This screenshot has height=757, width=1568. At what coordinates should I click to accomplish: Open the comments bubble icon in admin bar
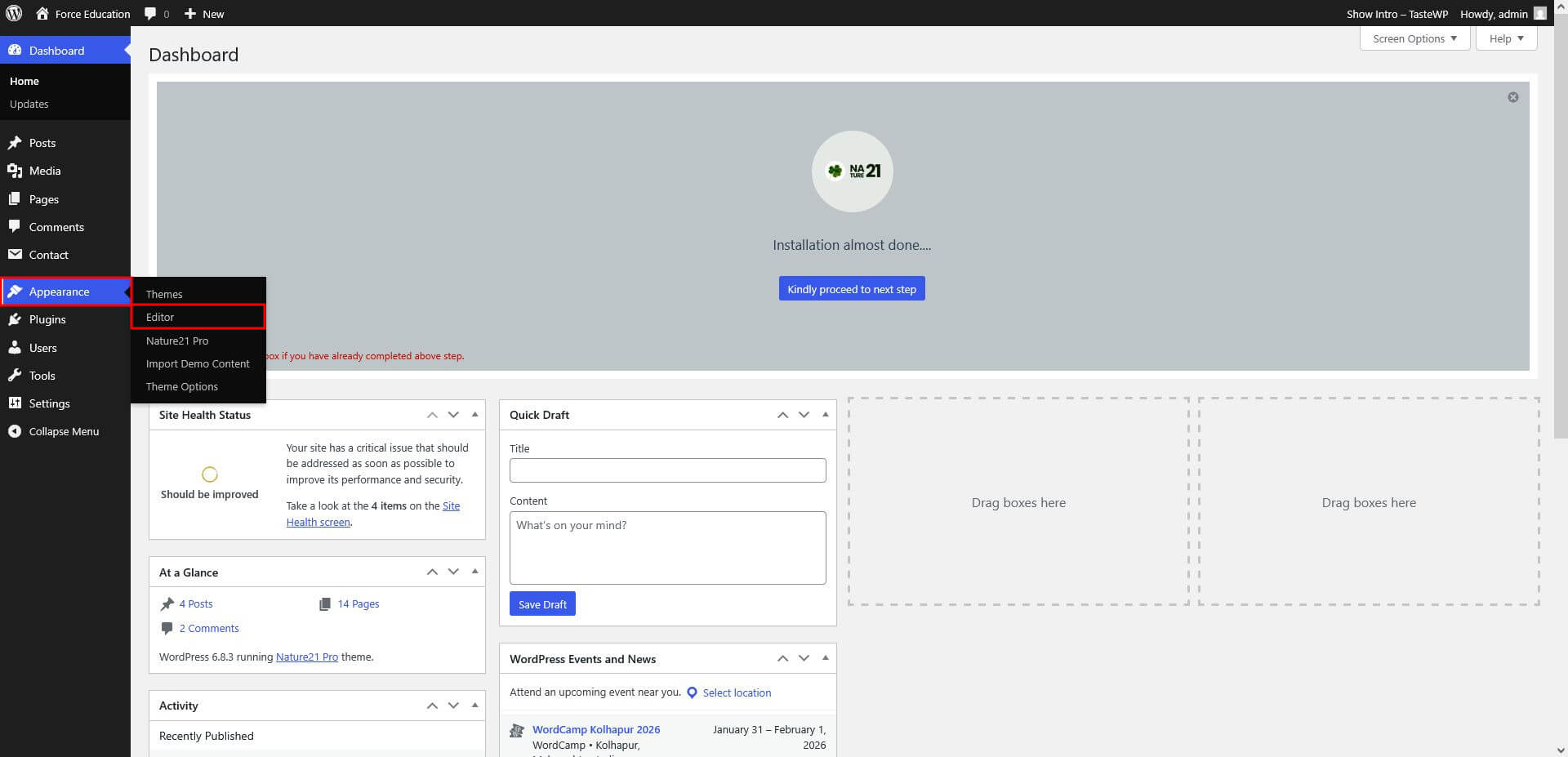[150, 14]
